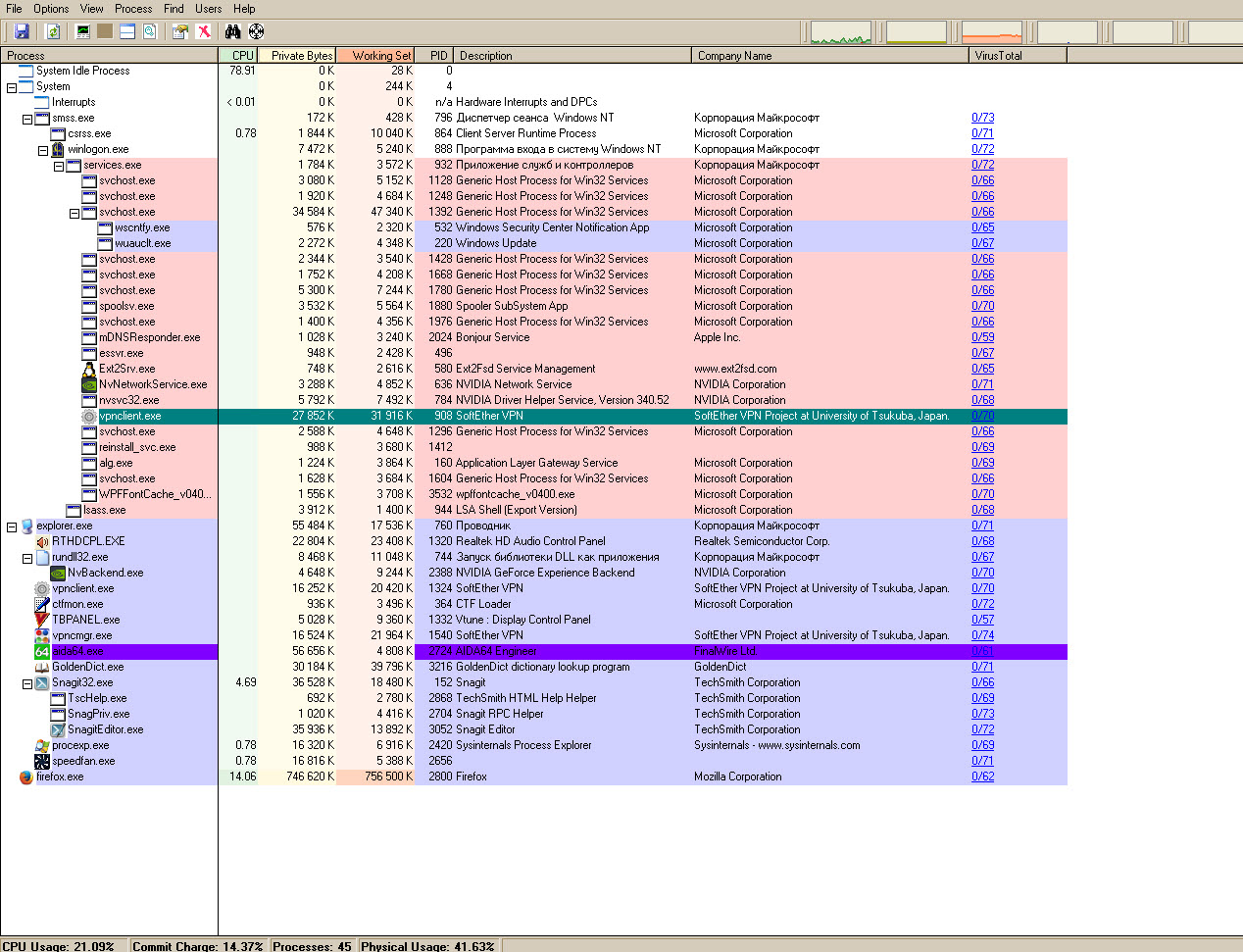Click VirusTotal 0/74 link for vpncmgr.exe

click(982, 635)
